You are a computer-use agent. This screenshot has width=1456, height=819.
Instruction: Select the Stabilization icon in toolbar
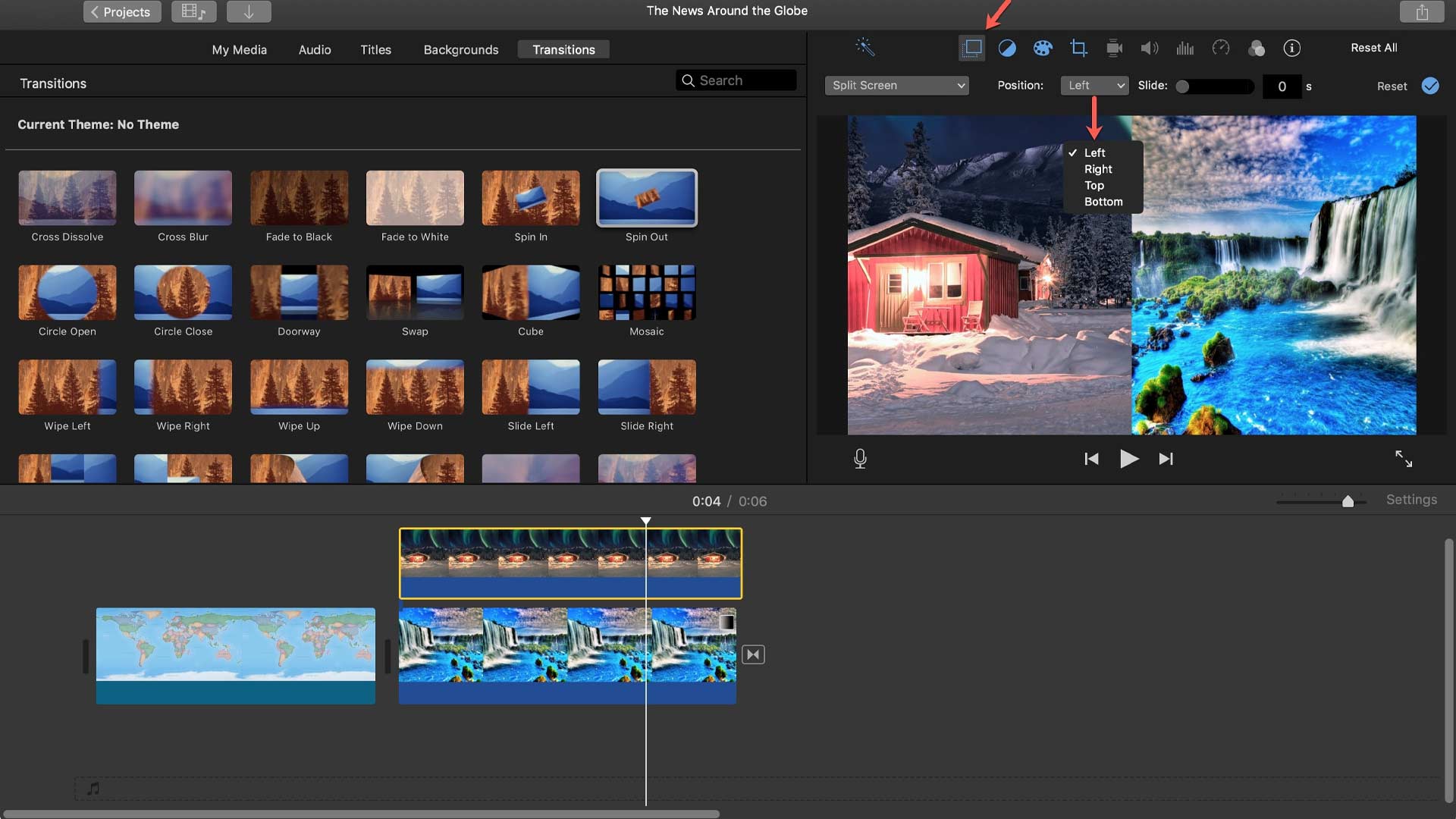coord(1113,47)
